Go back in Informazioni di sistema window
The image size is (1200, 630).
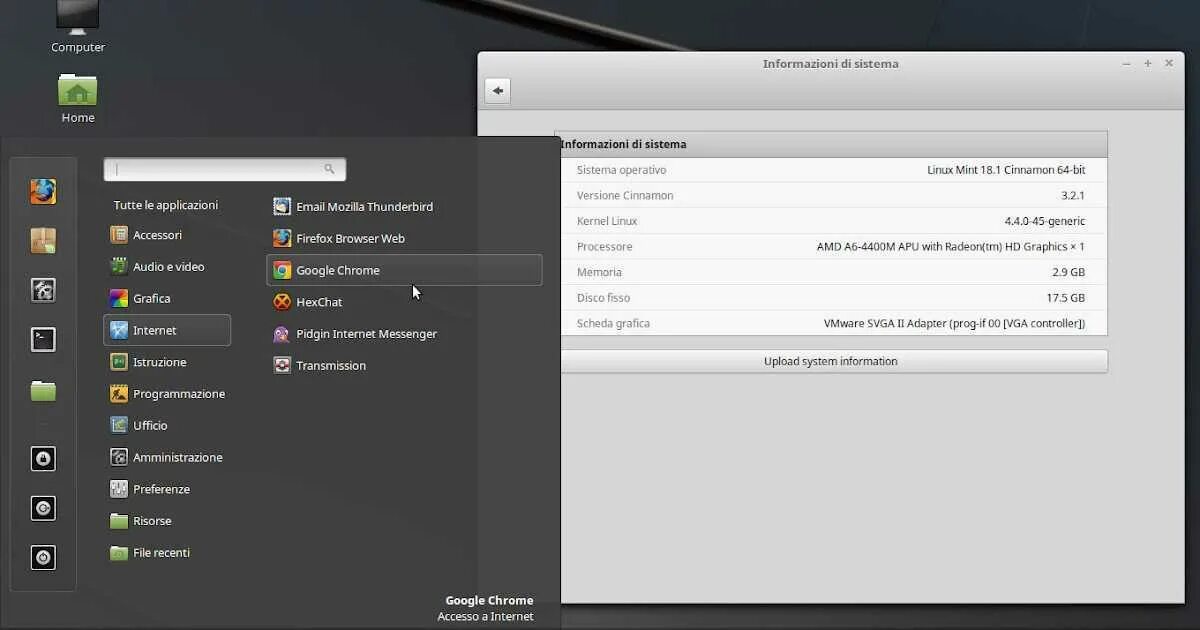point(498,91)
